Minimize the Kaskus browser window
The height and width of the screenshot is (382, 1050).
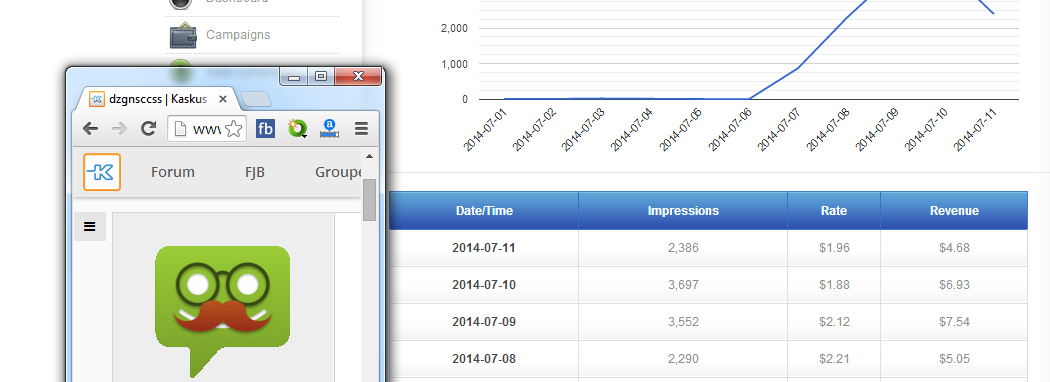click(x=293, y=76)
